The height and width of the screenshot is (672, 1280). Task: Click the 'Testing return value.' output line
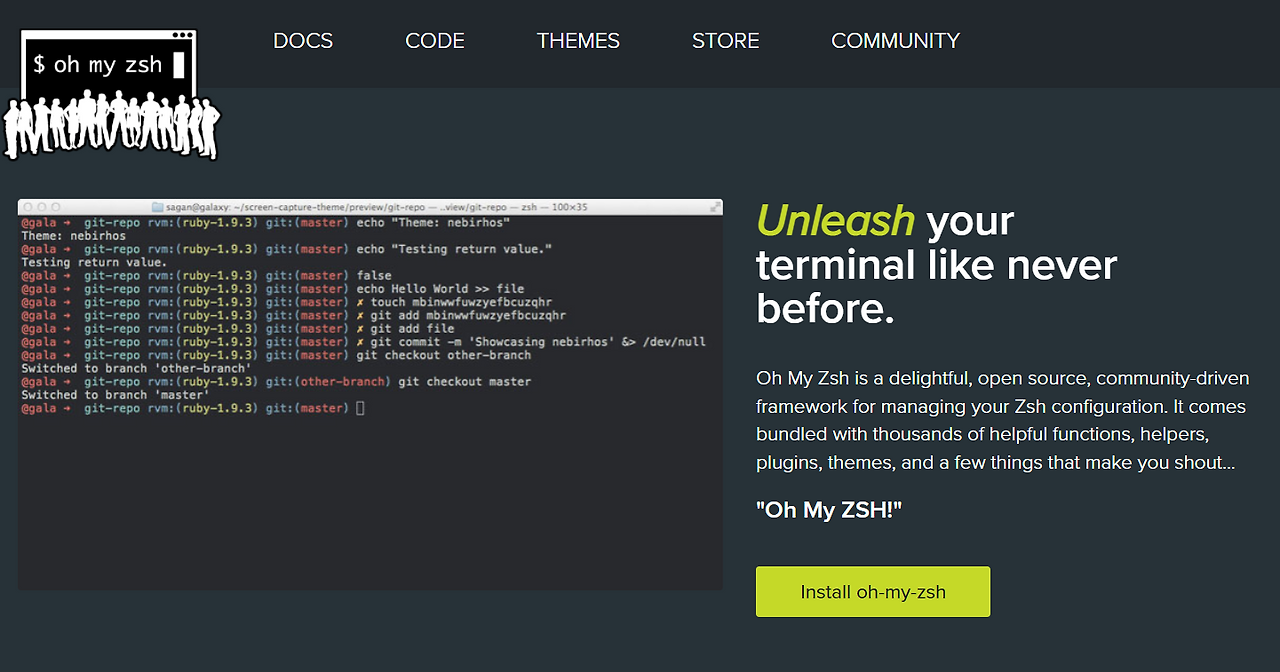(94, 262)
